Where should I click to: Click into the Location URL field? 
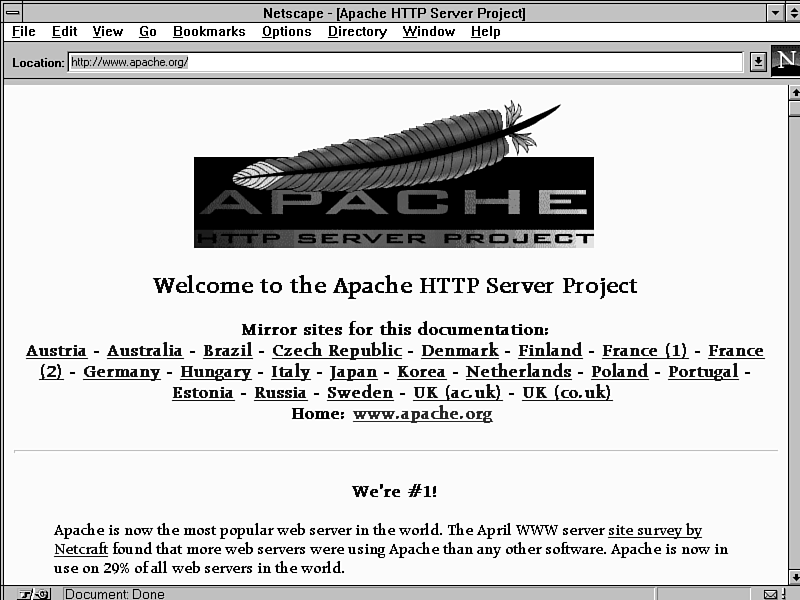(406, 62)
